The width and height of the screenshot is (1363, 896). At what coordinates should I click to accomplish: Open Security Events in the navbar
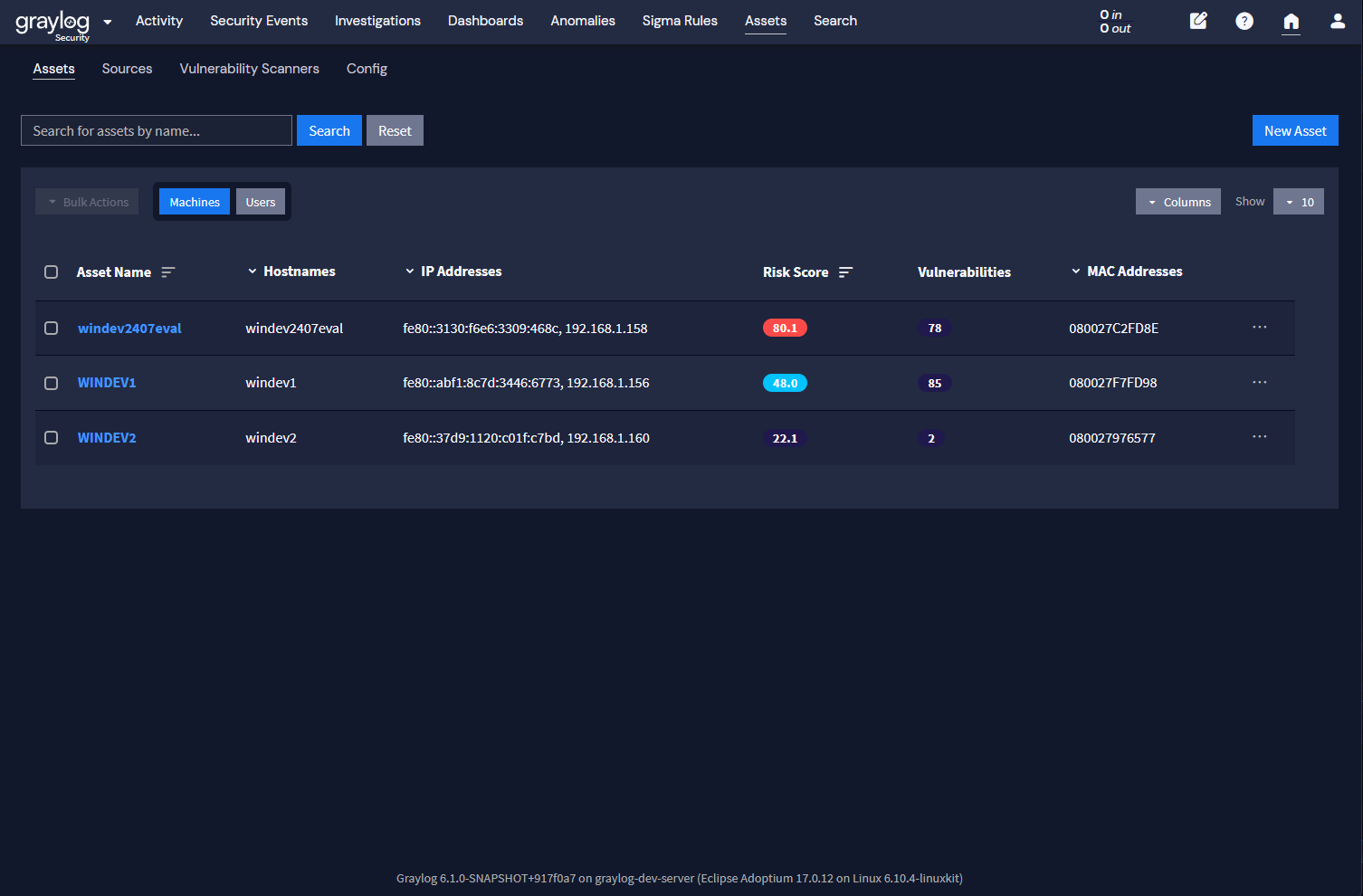point(259,21)
